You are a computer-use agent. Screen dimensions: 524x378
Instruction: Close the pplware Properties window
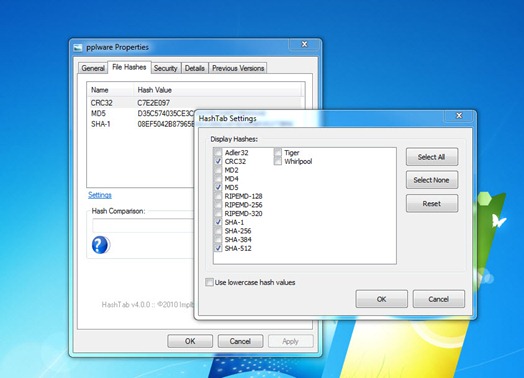pyautogui.click(x=304, y=44)
